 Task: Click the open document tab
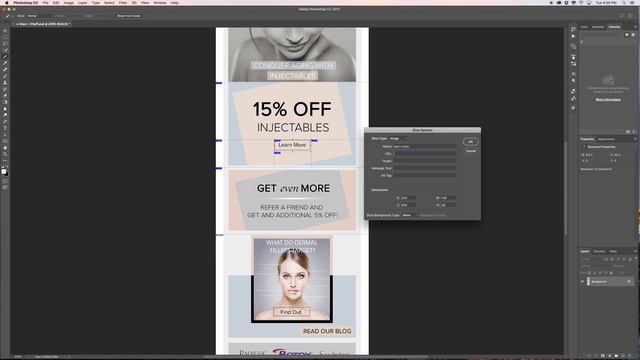click(x=42, y=24)
